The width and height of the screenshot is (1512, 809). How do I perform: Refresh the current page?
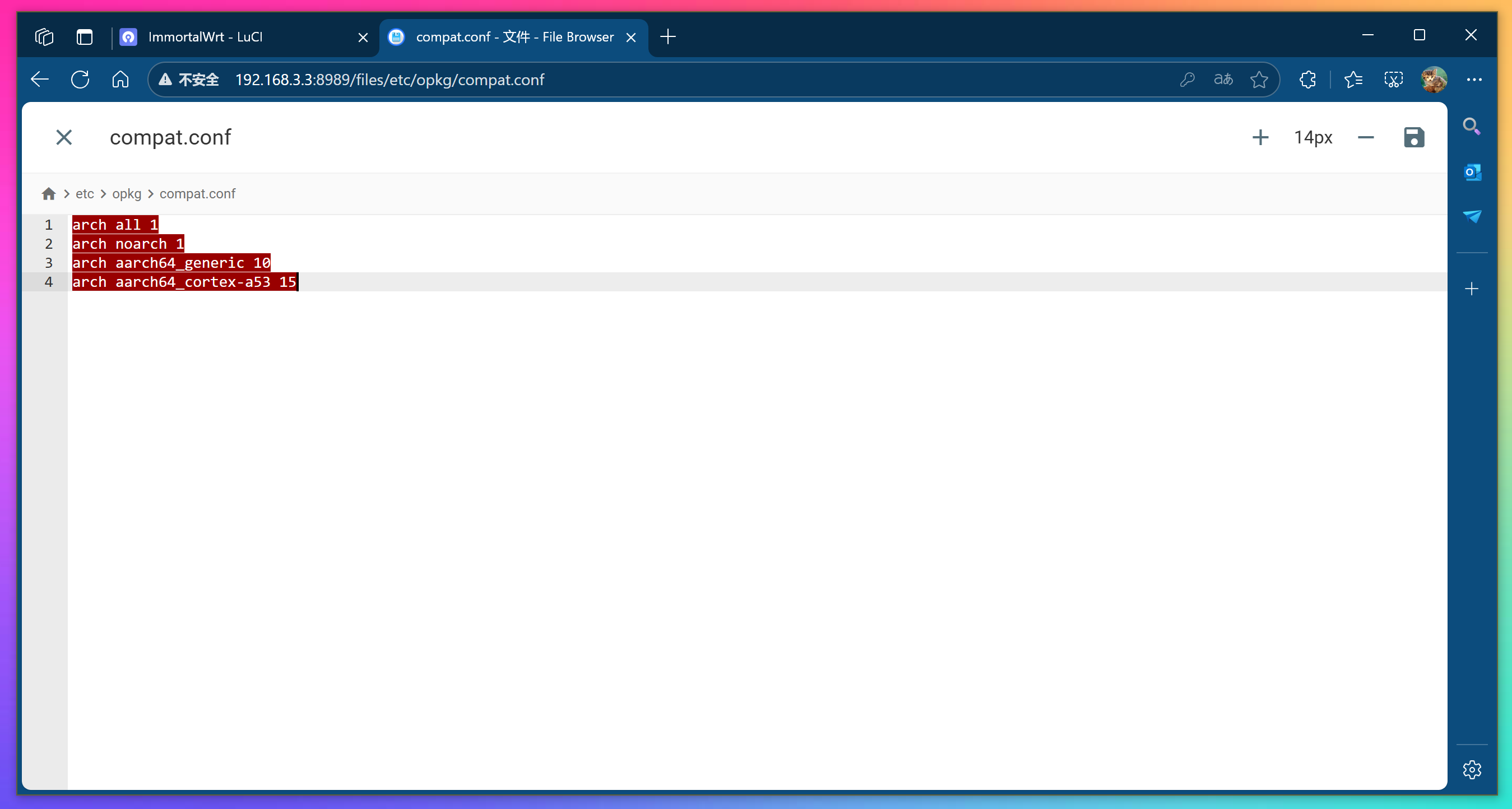pos(80,80)
